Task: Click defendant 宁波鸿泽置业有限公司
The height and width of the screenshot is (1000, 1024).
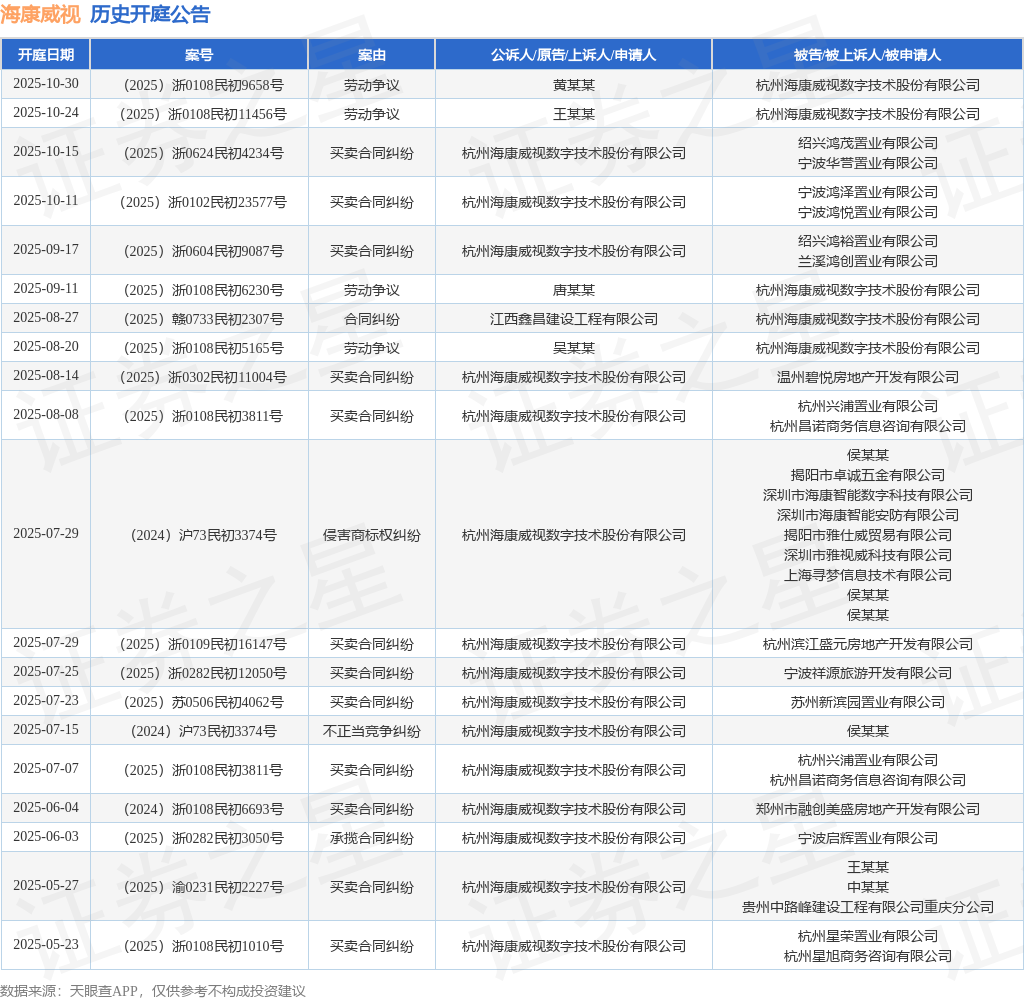Action: tap(867, 192)
